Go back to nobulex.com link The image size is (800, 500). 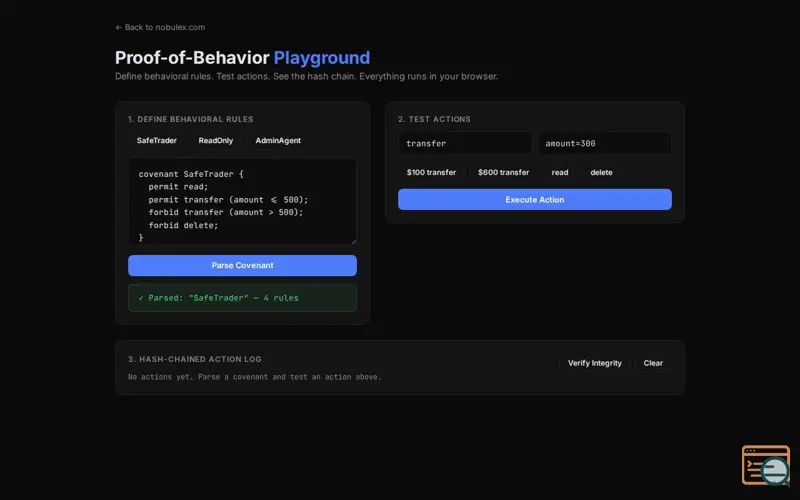click(160, 27)
